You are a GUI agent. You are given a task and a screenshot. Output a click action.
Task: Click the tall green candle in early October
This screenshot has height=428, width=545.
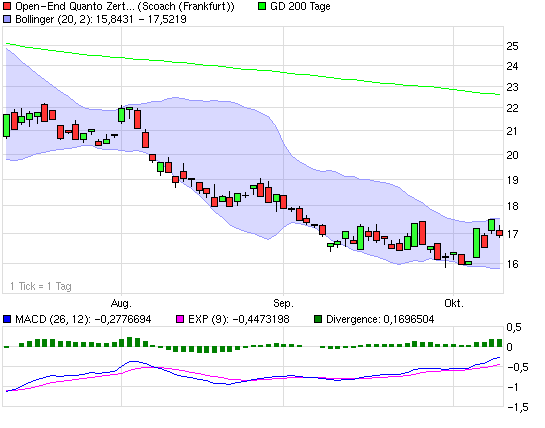477,243
